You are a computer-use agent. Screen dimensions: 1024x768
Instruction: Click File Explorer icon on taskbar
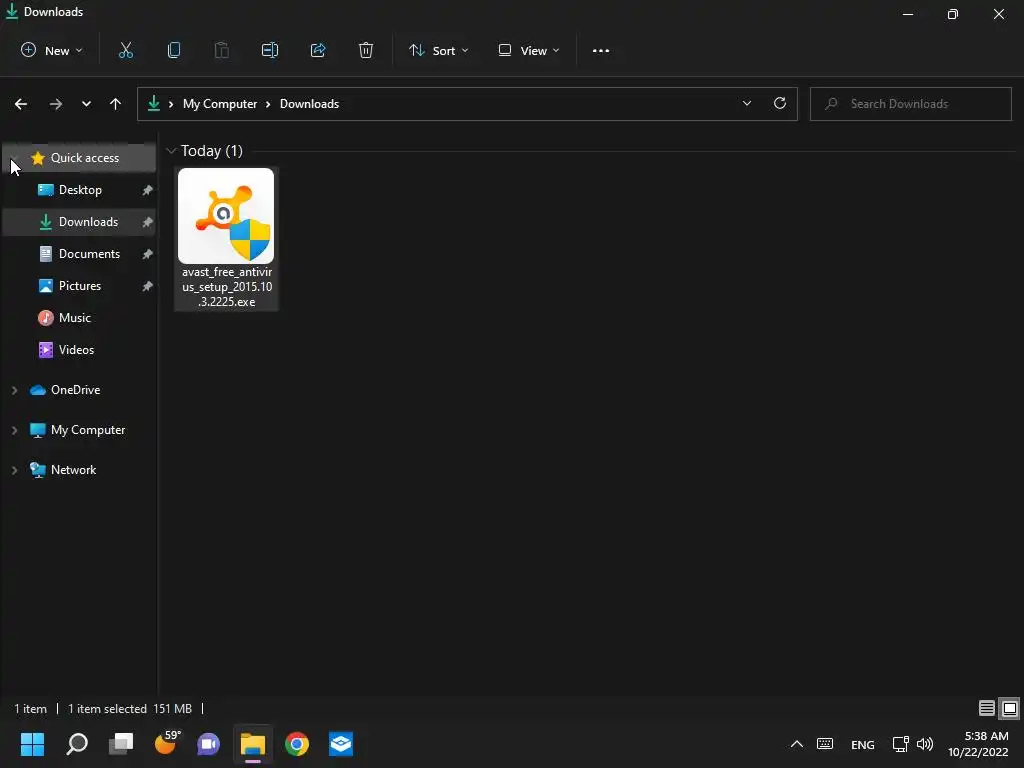tap(253, 744)
